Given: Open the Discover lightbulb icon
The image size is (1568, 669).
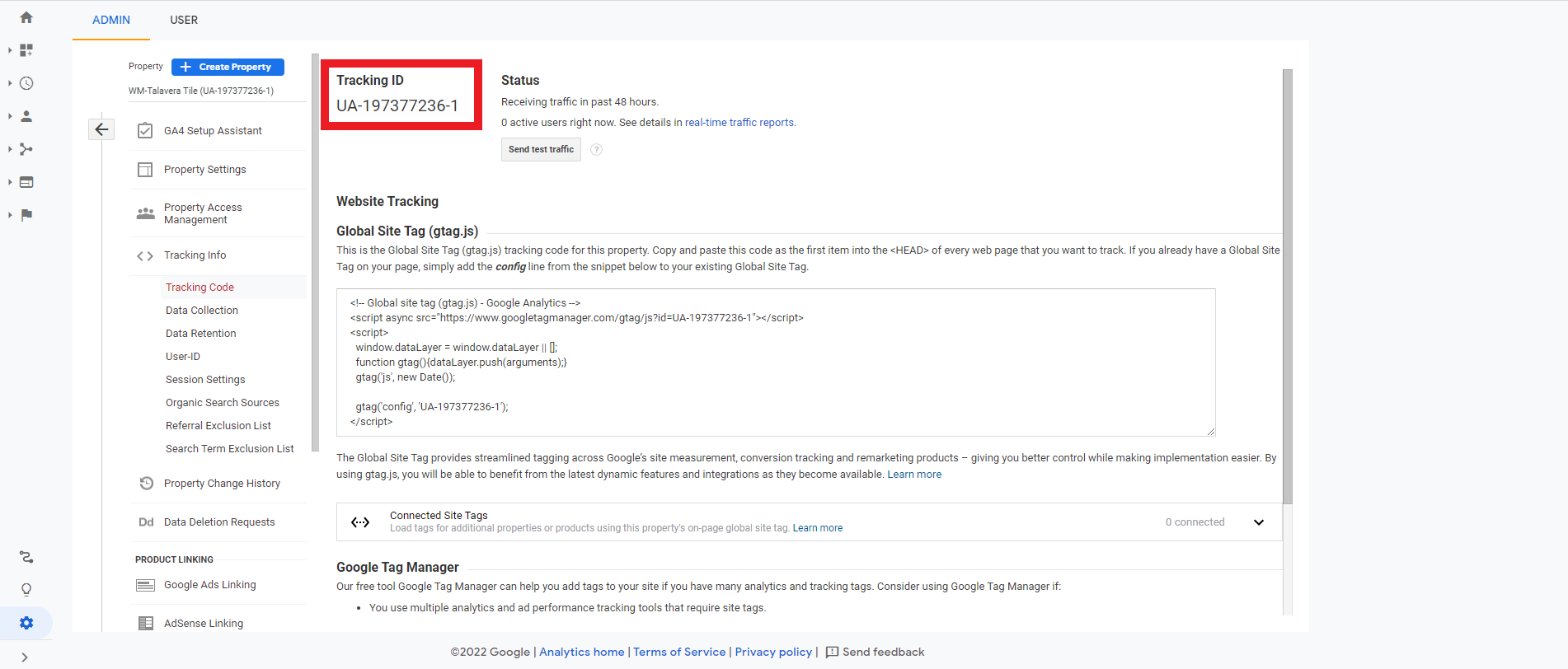Looking at the screenshot, I should (x=26, y=590).
